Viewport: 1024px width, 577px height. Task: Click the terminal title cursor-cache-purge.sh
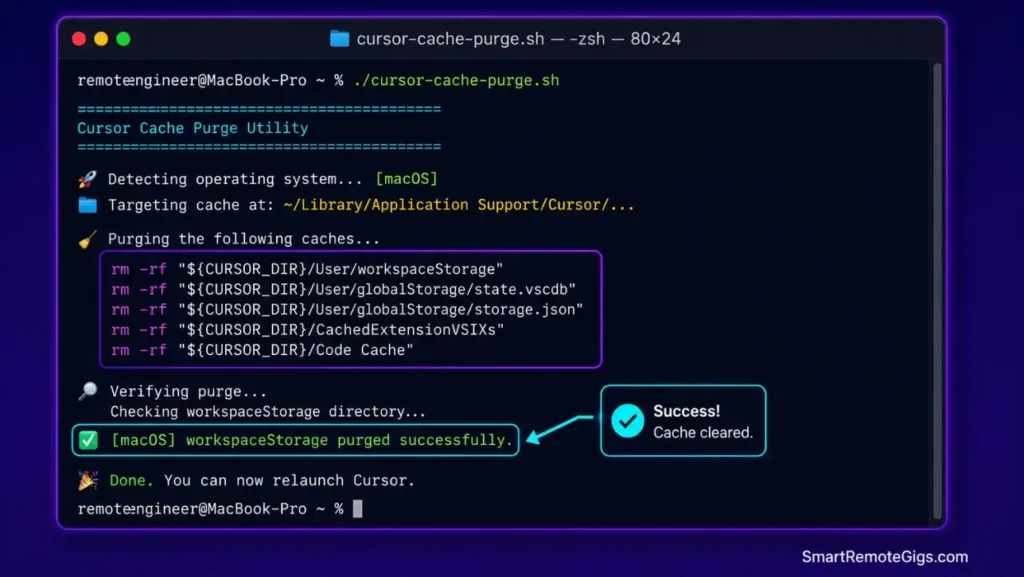click(x=451, y=39)
